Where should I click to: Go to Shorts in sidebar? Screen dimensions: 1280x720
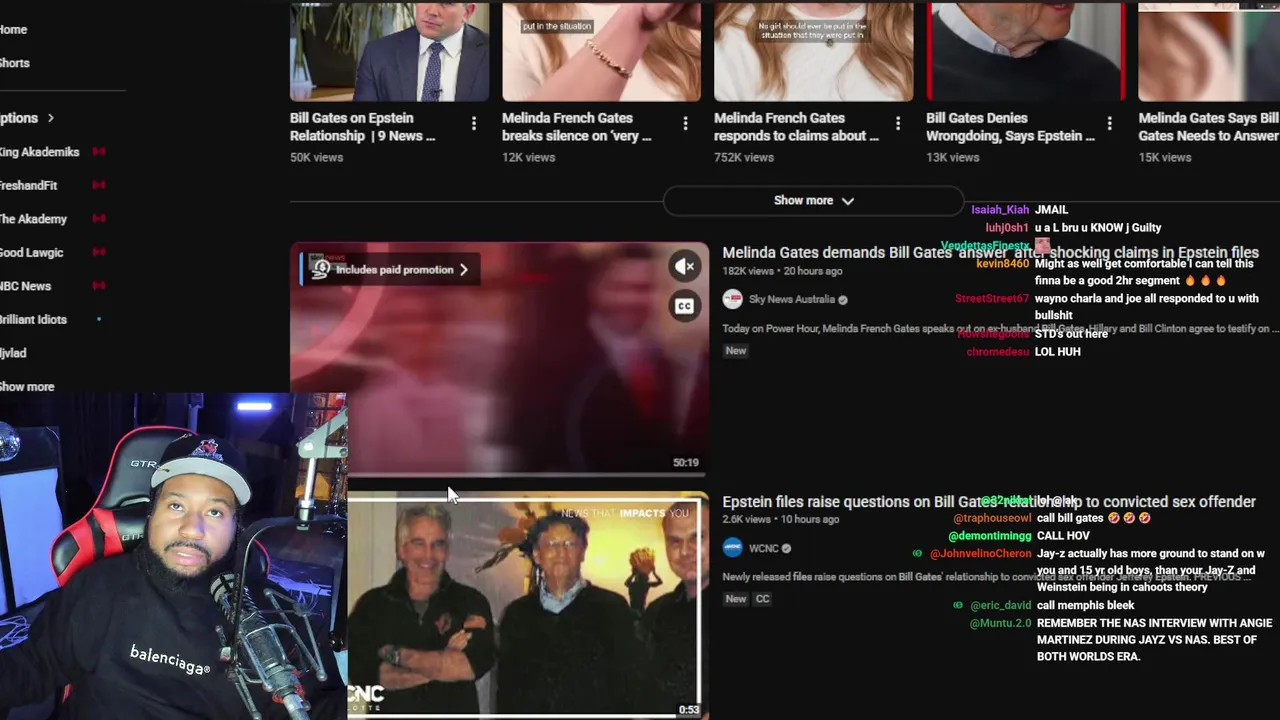point(14,63)
